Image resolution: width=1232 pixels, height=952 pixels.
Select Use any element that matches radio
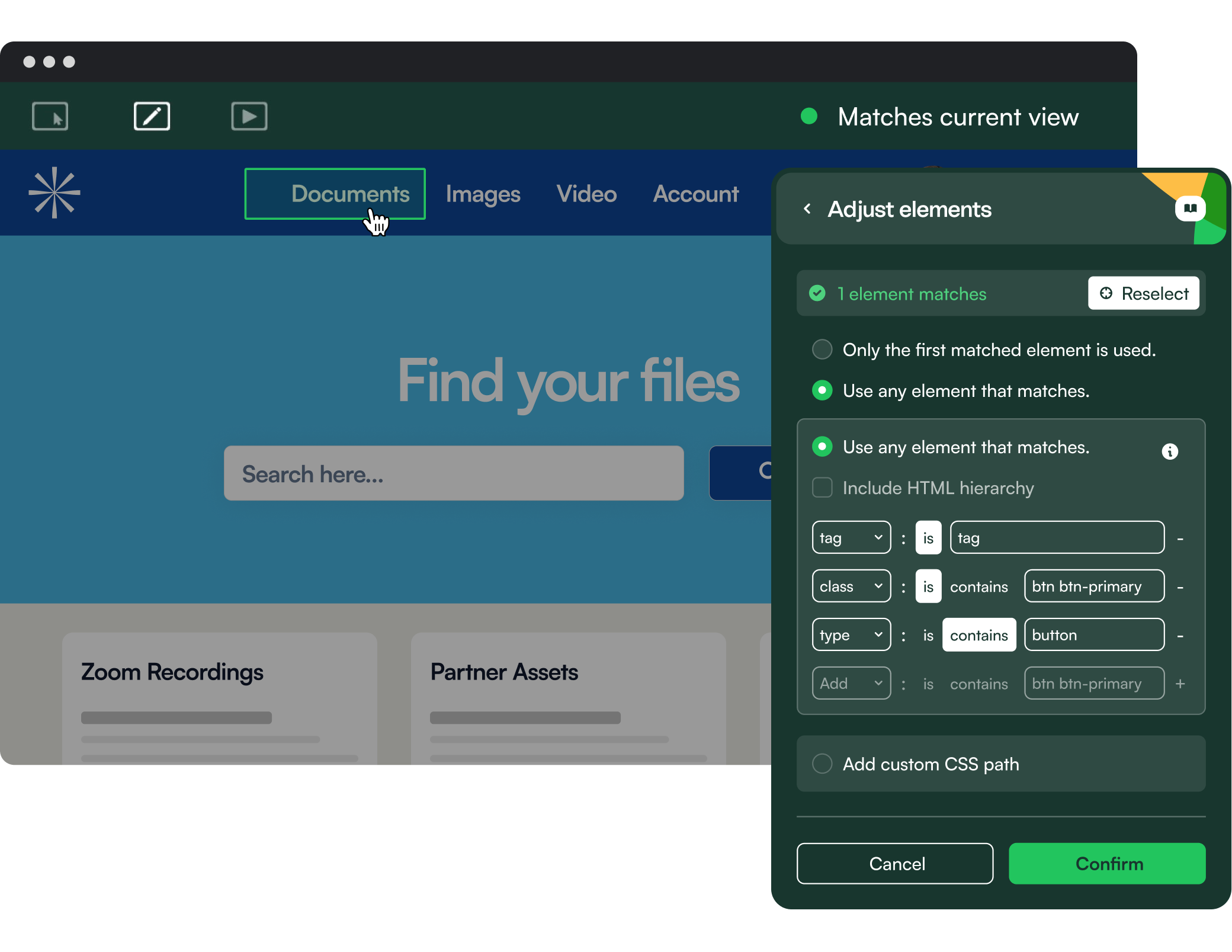(x=823, y=390)
